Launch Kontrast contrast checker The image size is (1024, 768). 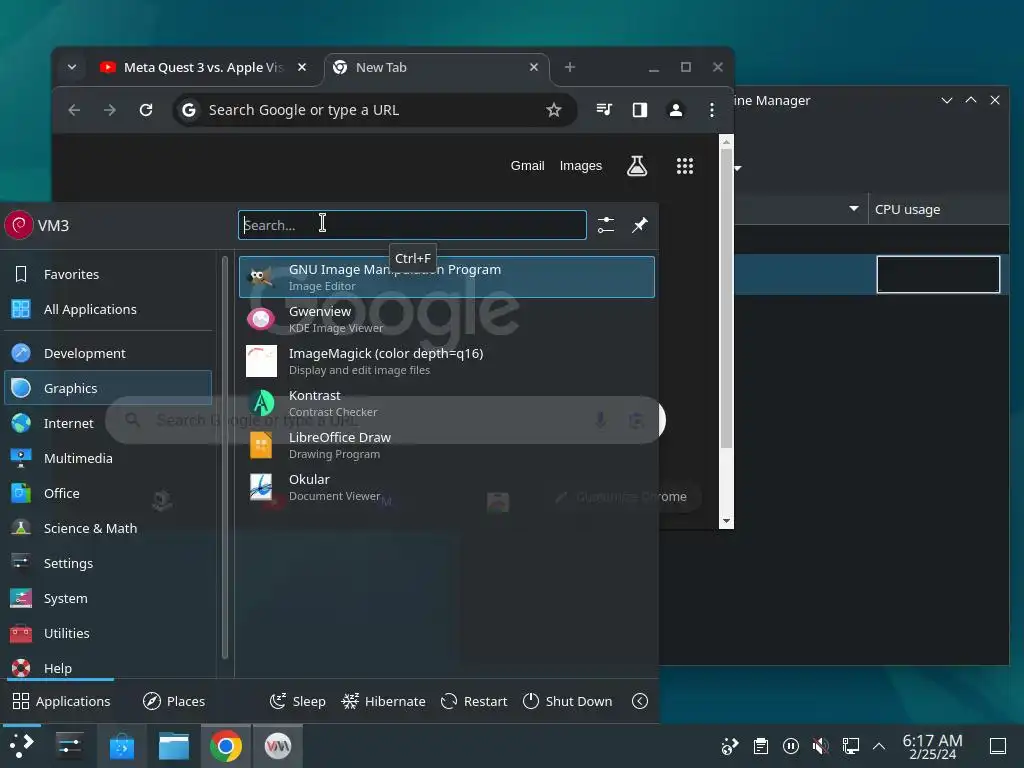point(447,403)
